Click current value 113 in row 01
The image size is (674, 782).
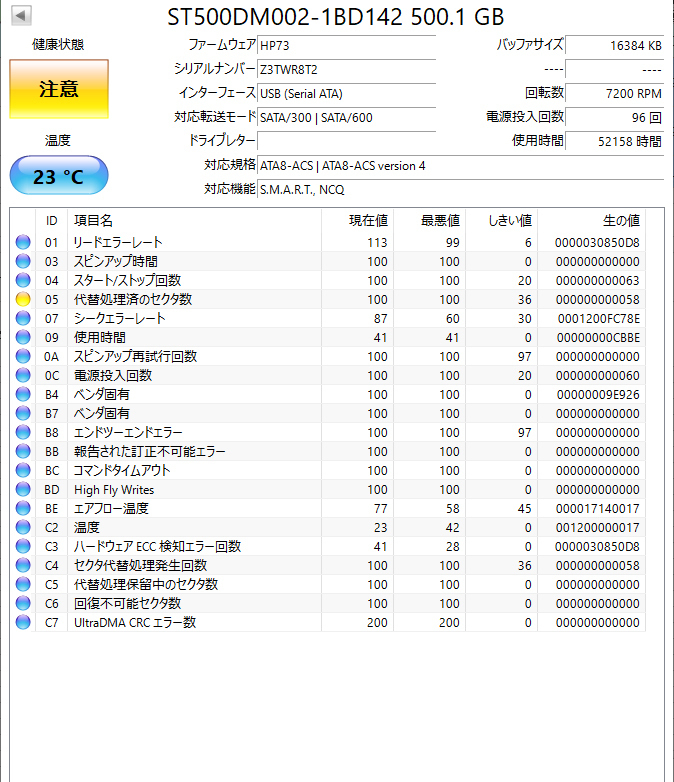[377, 242]
